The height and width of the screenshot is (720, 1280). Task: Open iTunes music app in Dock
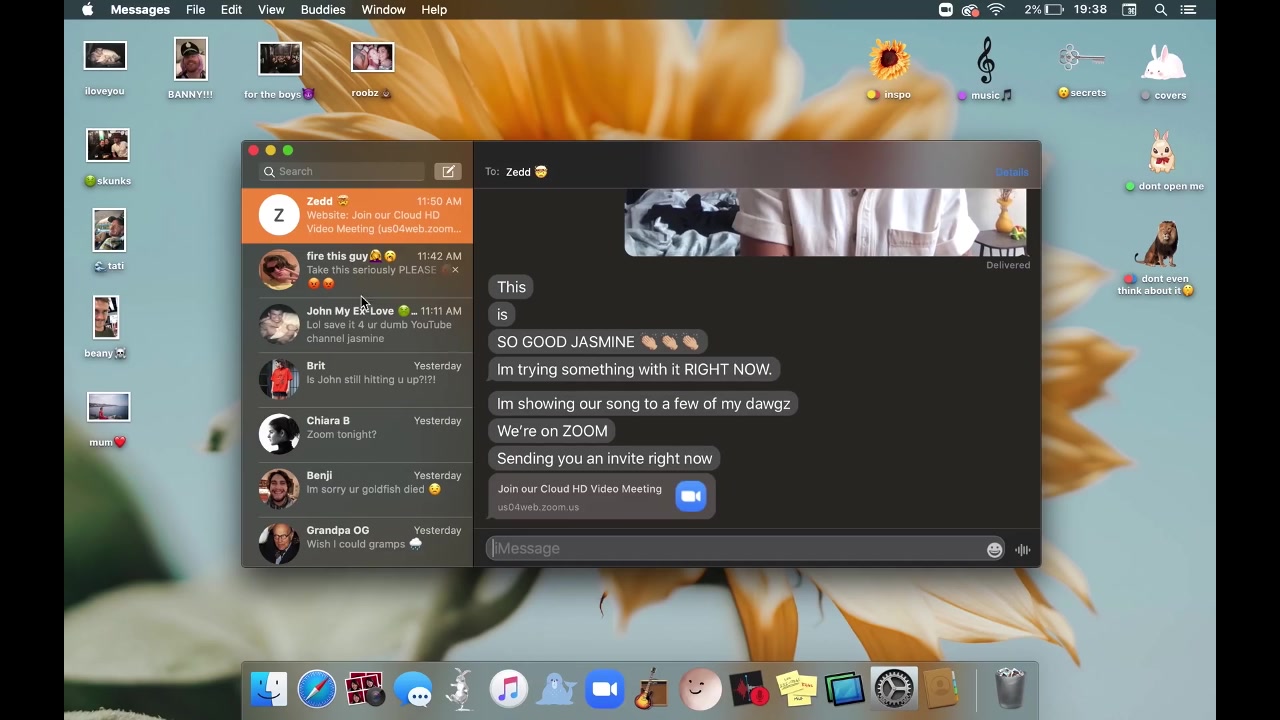(x=508, y=690)
